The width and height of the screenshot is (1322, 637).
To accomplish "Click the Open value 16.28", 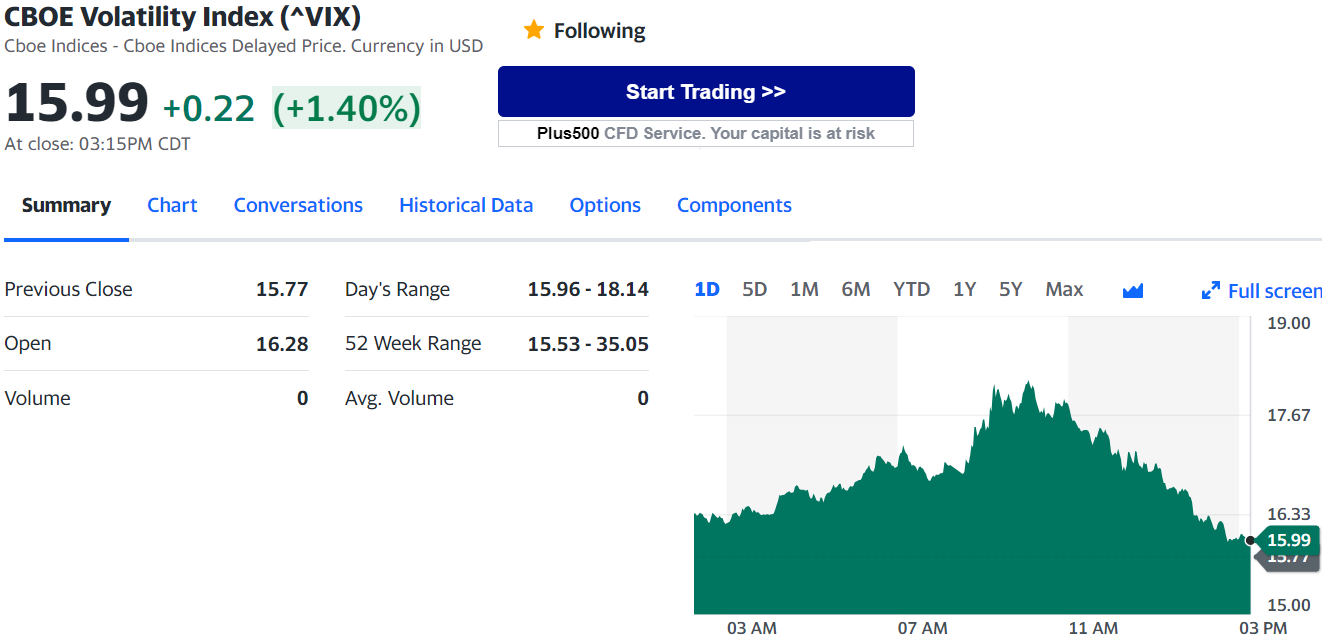I will (x=282, y=344).
